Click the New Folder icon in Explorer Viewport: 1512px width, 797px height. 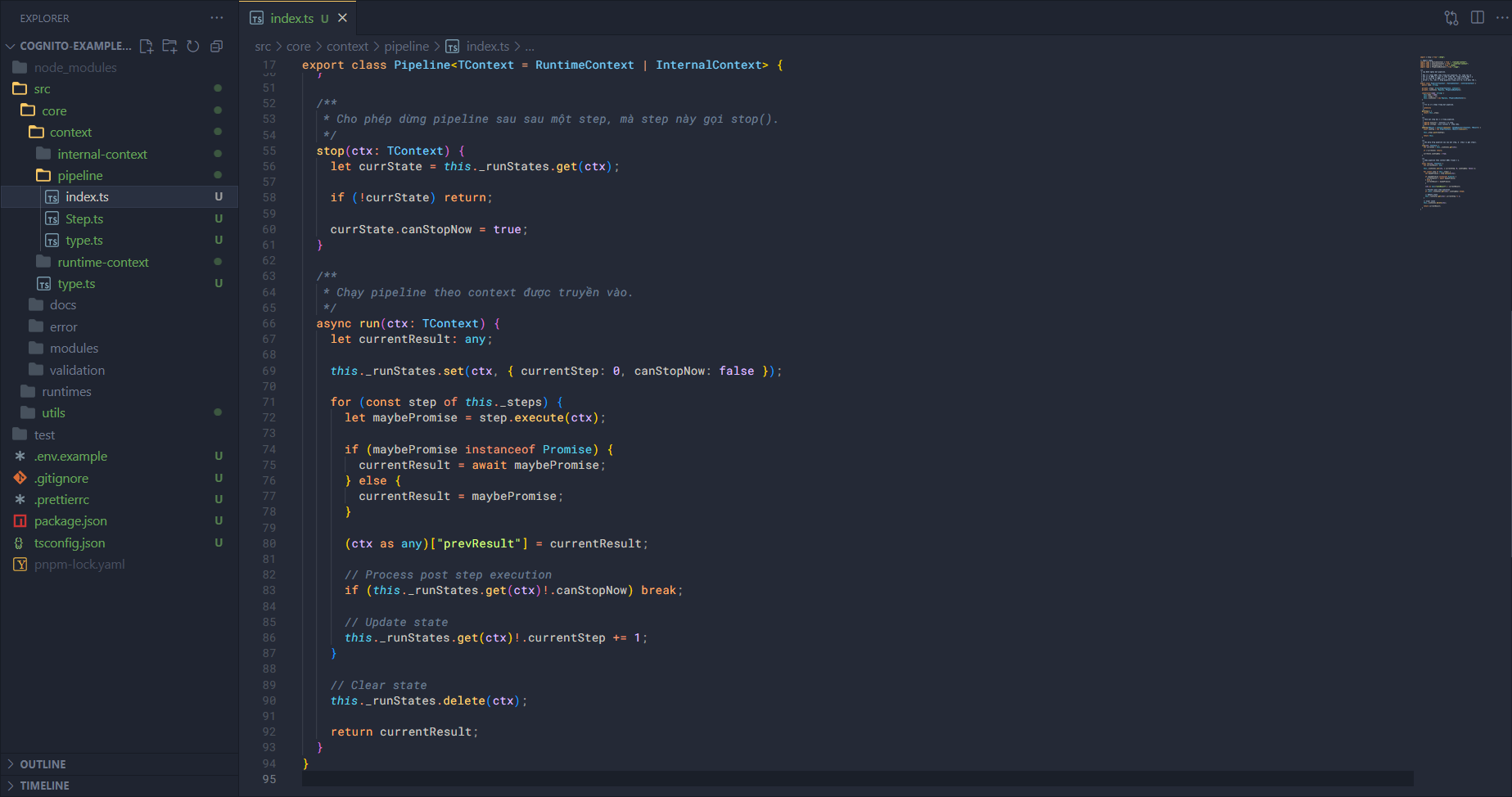pos(169,47)
